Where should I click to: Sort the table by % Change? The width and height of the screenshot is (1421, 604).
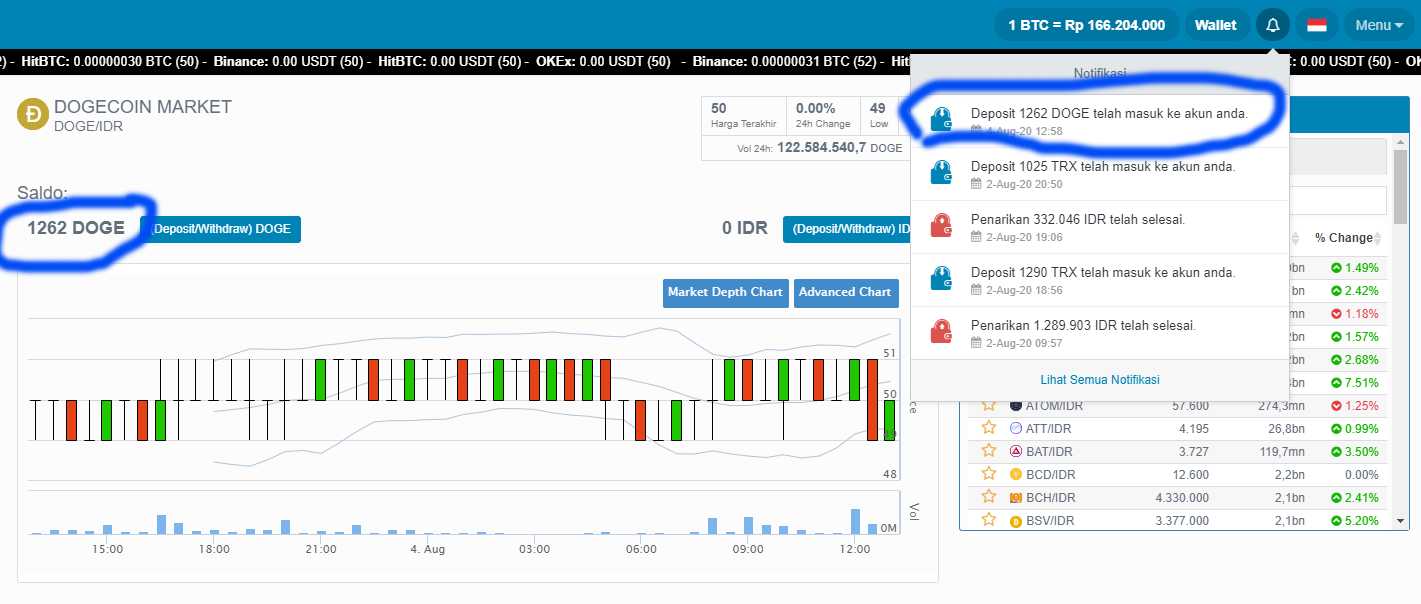click(1346, 238)
